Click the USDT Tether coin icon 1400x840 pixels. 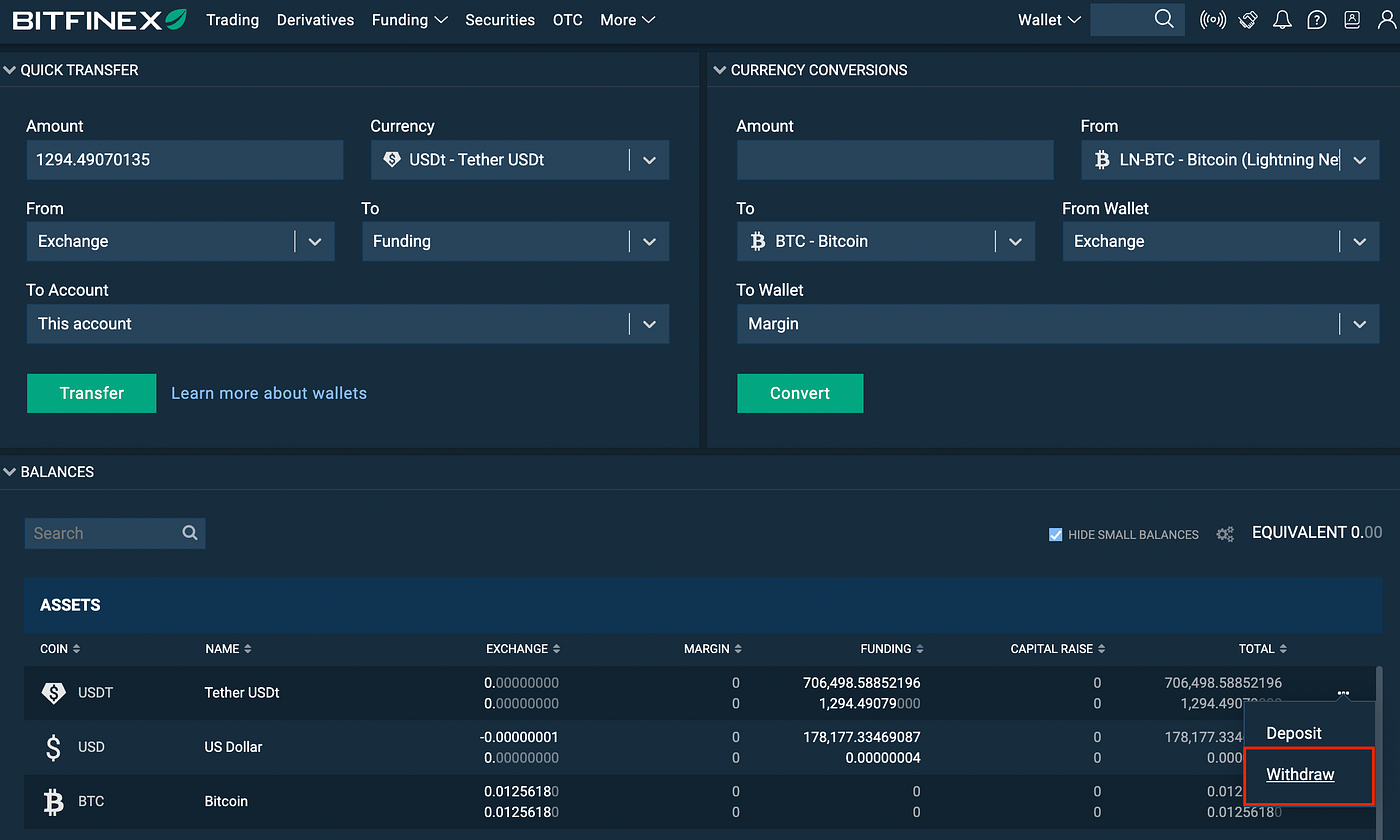pos(53,692)
